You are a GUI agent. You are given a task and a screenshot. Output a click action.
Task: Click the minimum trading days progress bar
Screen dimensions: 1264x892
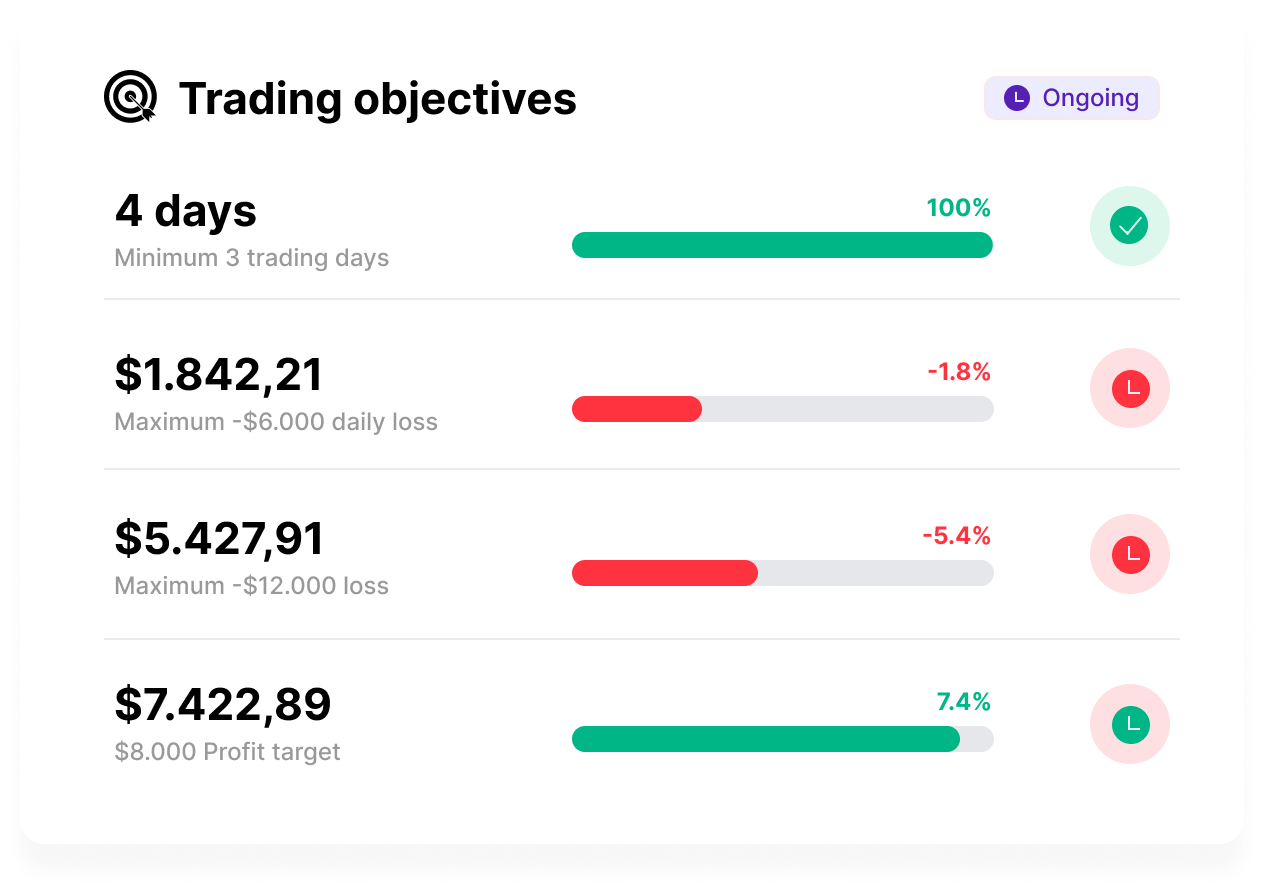pyautogui.click(x=781, y=245)
